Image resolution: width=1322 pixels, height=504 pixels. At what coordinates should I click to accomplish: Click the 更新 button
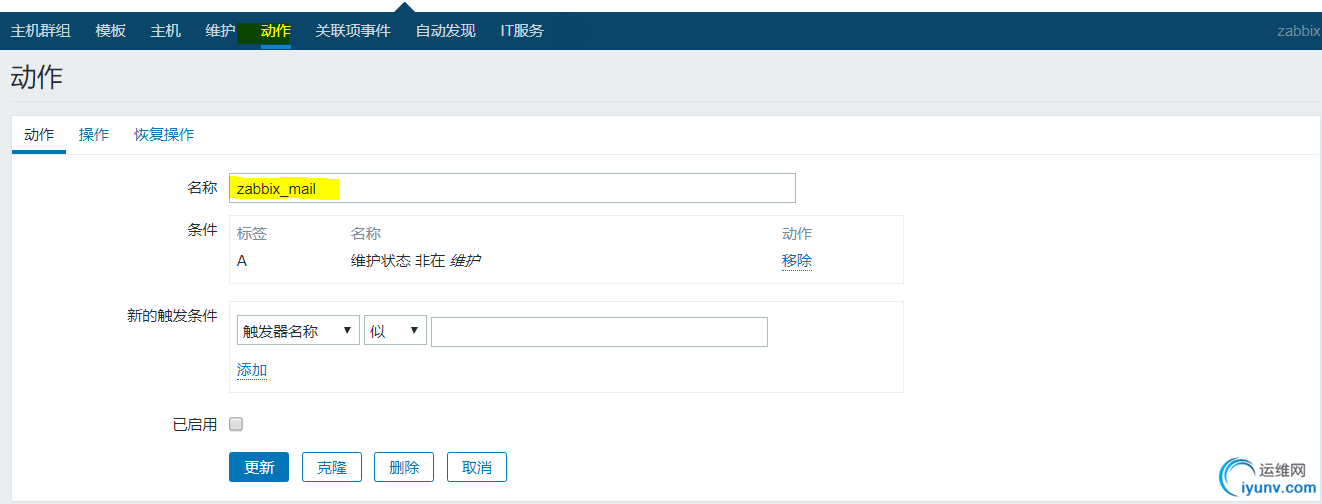[259, 467]
